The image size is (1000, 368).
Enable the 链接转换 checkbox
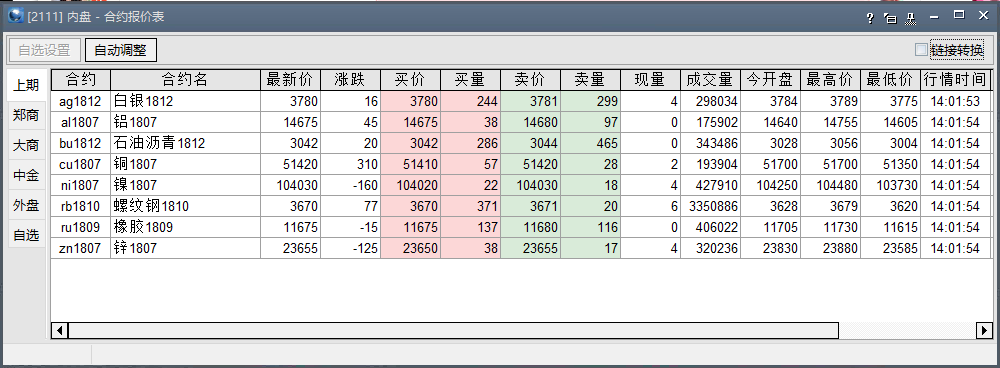click(921, 50)
